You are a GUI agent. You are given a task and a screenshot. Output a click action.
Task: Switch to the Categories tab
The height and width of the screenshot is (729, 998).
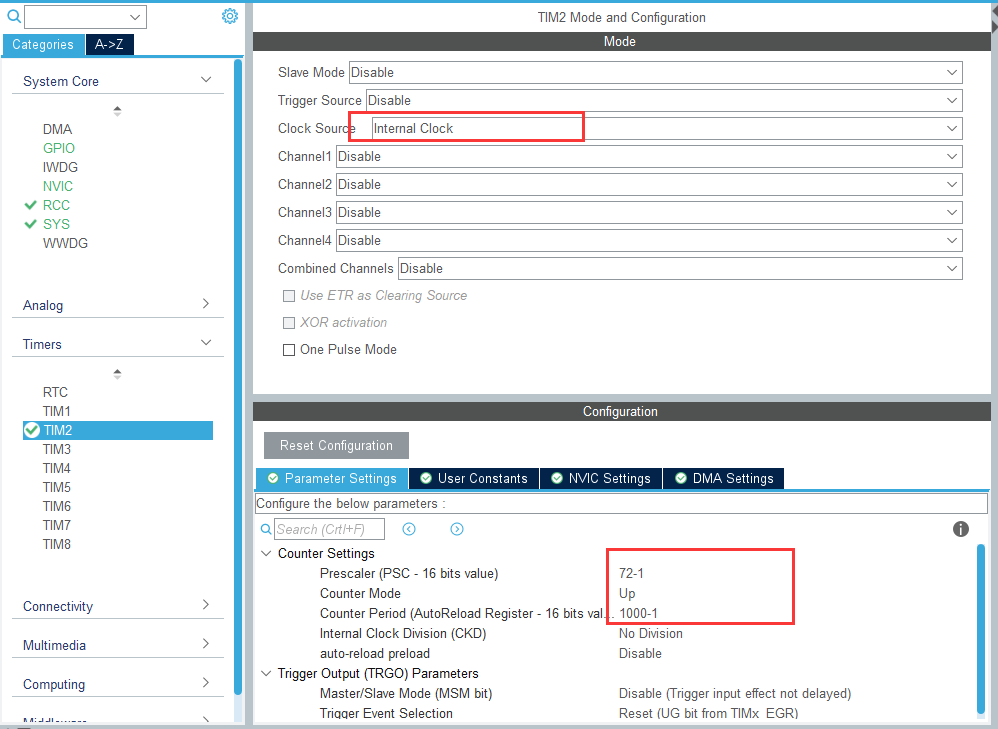tap(43, 45)
